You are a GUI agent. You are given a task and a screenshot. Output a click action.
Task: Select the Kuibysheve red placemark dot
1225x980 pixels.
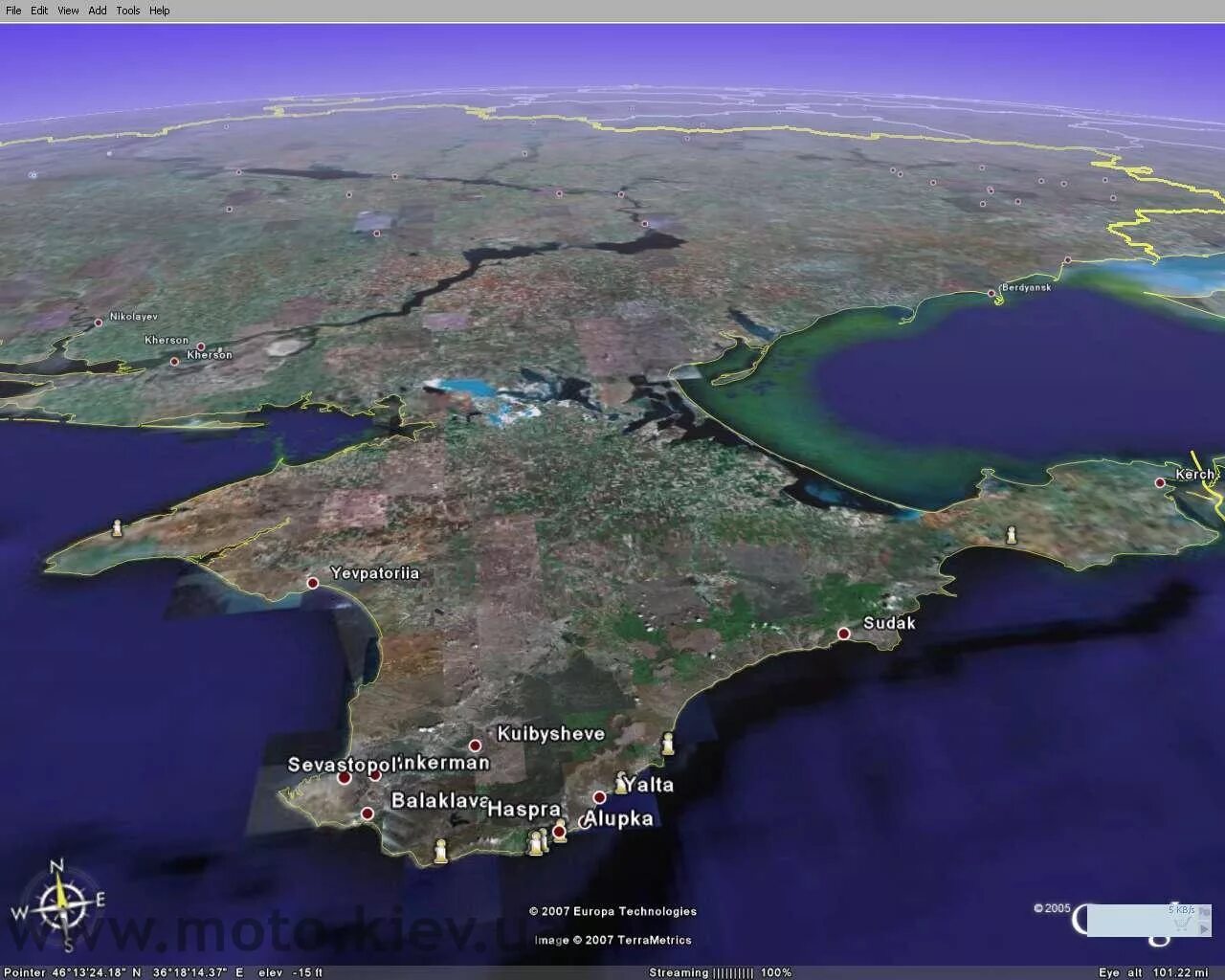[475, 746]
